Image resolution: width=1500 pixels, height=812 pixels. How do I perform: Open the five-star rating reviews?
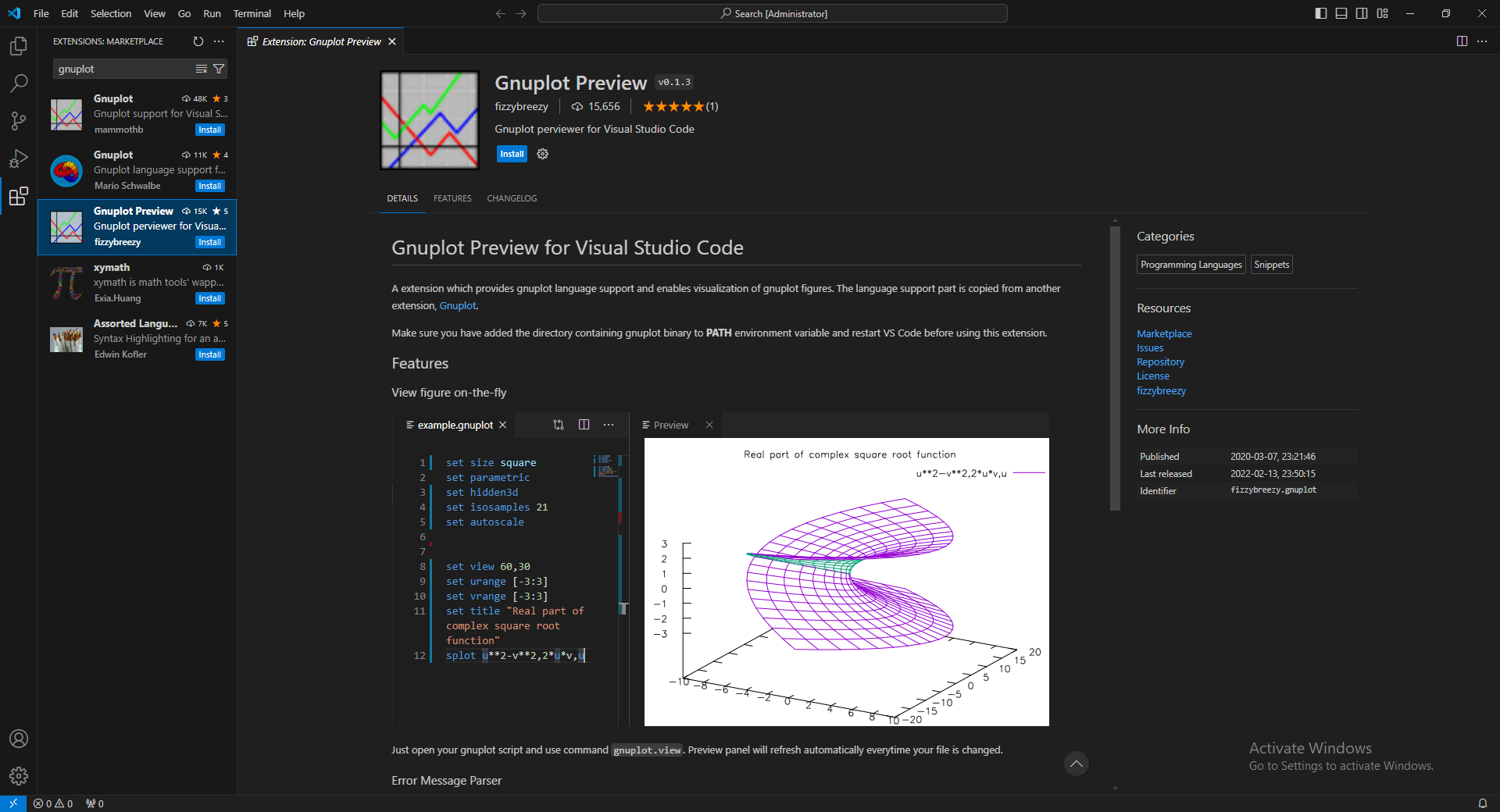tap(680, 106)
